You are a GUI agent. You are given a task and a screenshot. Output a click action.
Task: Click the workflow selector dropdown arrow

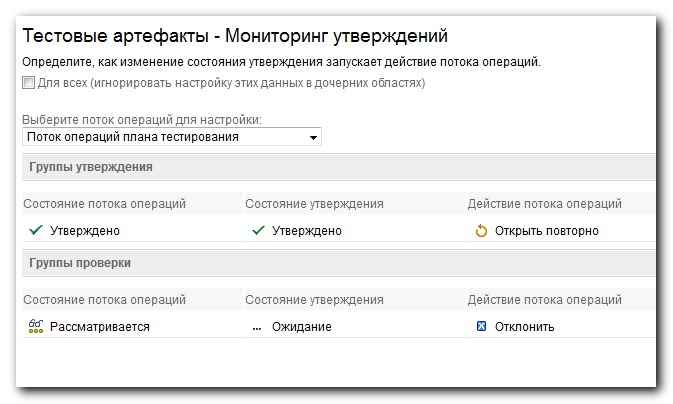(x=313, y=138)
